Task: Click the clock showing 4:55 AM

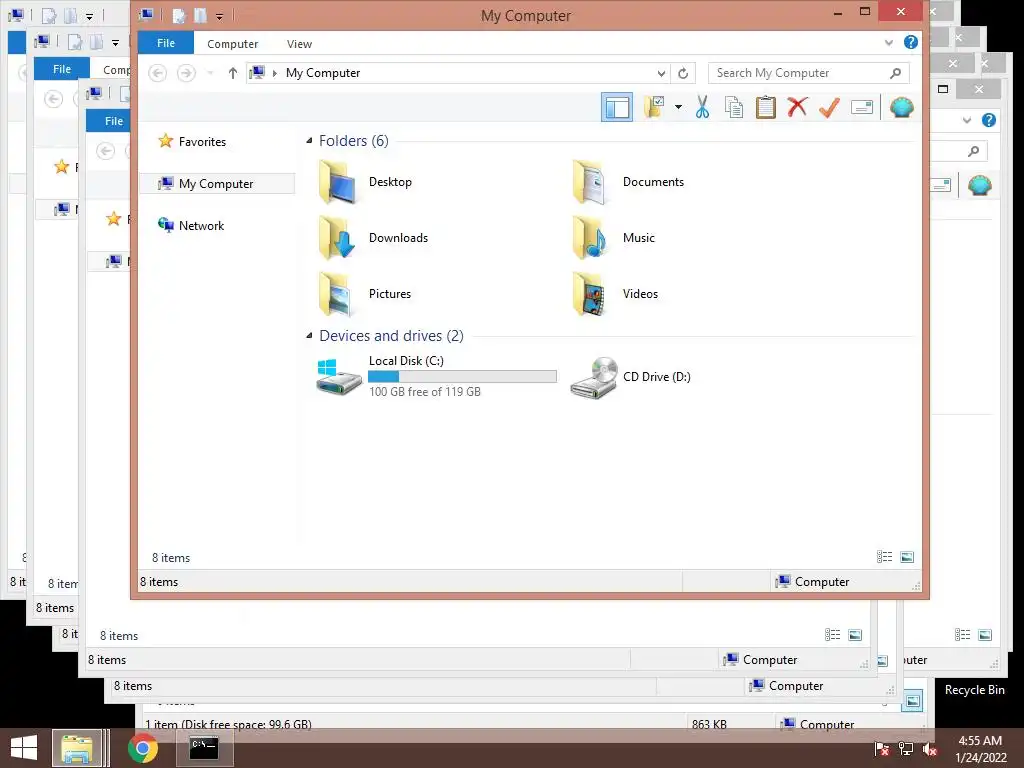Action: (x=980, y=741)
